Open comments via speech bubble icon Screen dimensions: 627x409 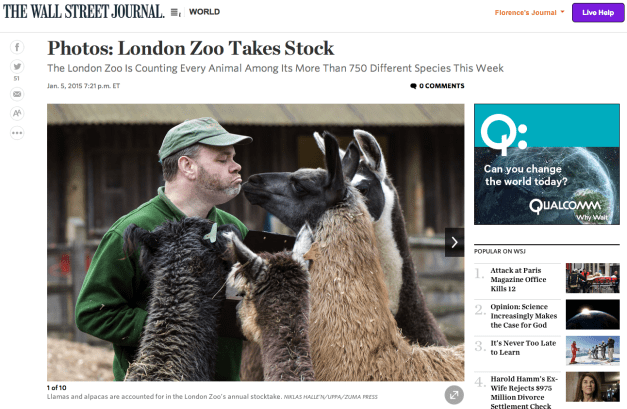(413, 86)
